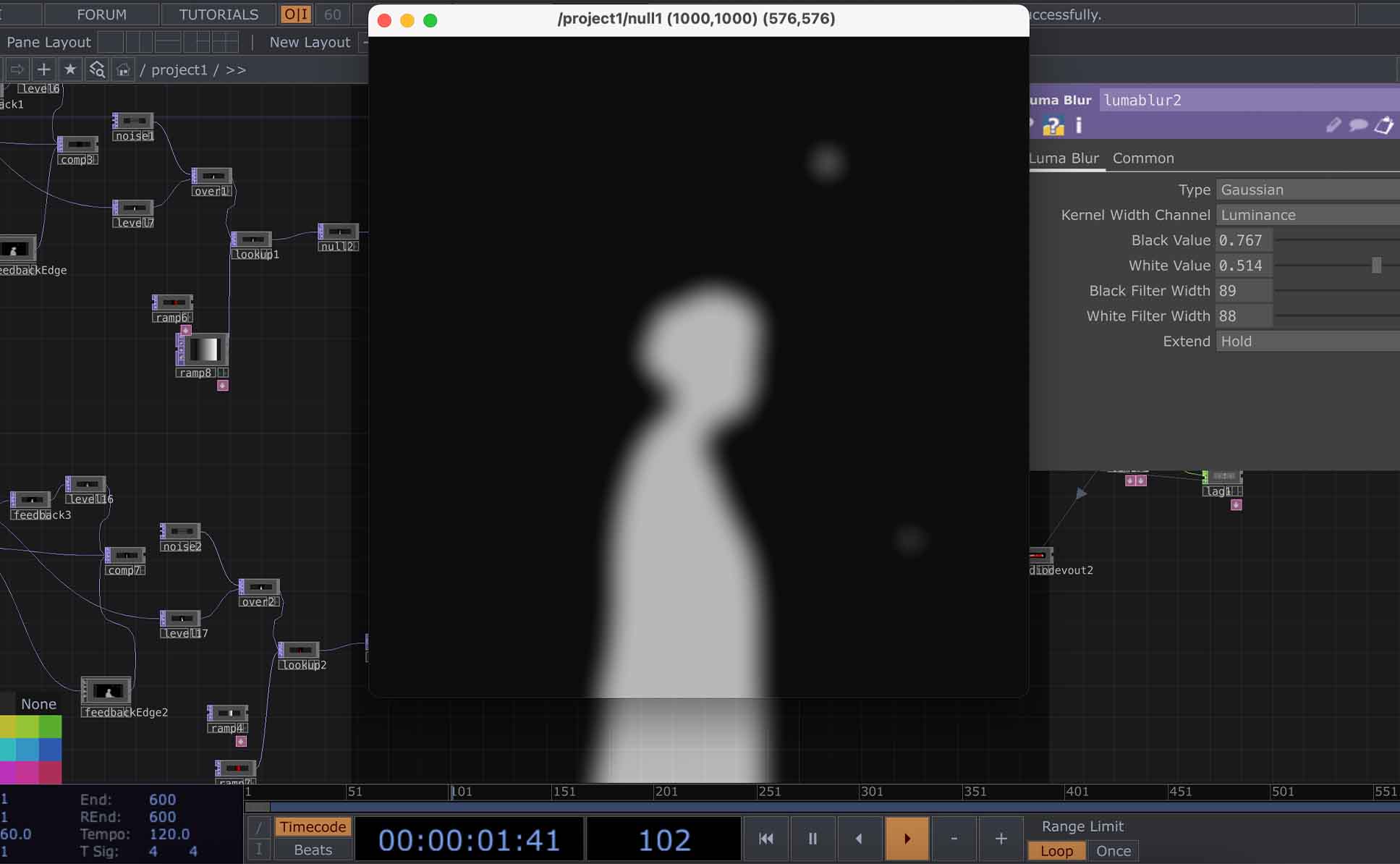
Task: Pause the timeline playback
Action: click(813, 839)
